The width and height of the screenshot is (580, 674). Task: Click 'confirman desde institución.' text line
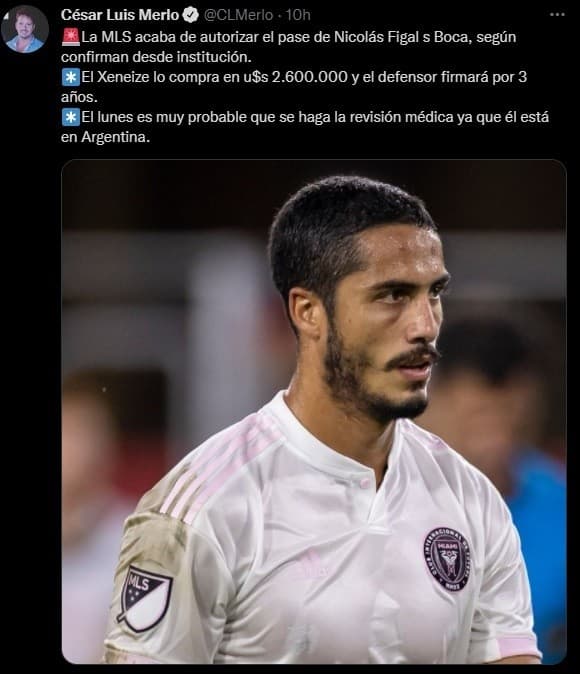click(x=156, y=57)
